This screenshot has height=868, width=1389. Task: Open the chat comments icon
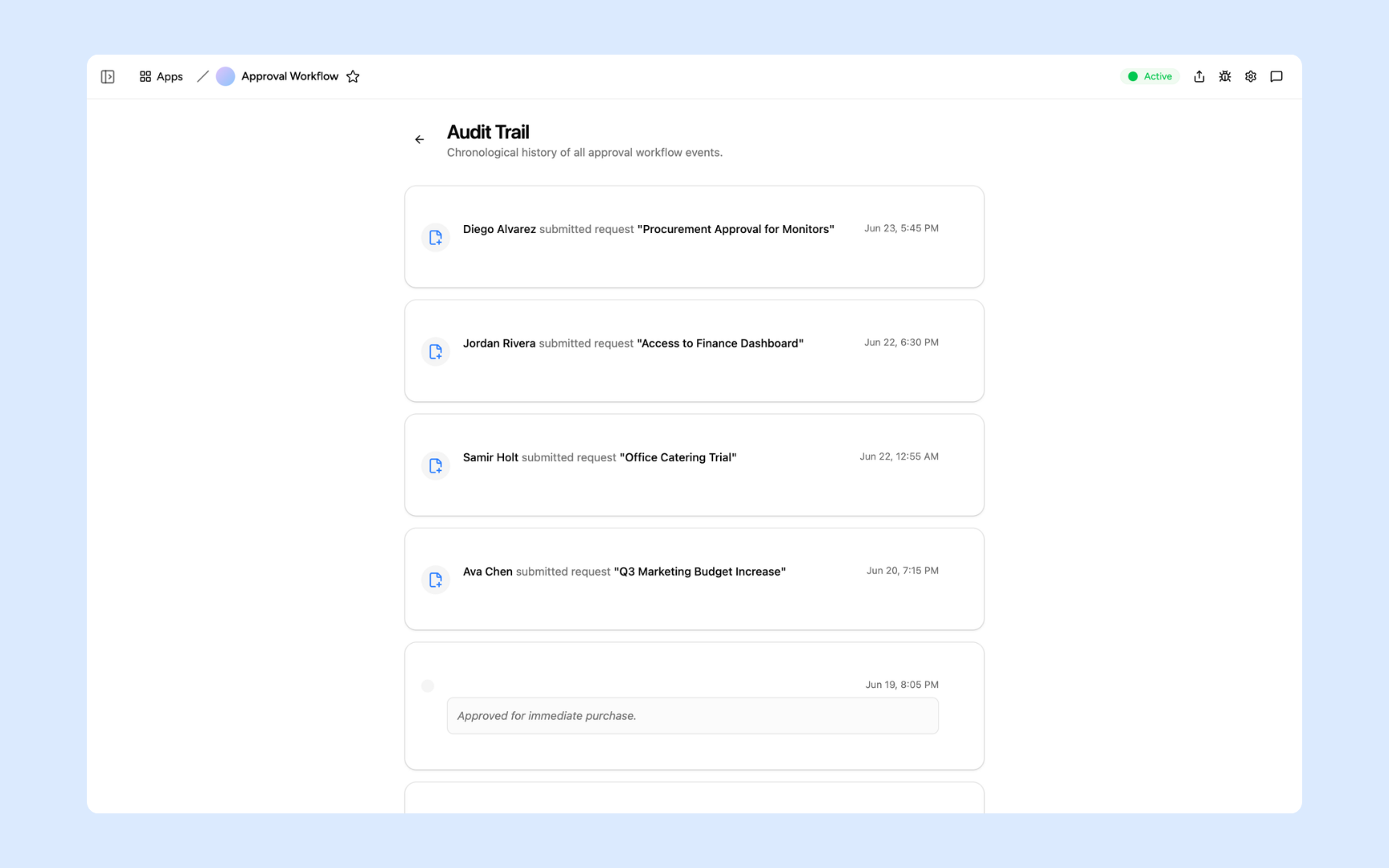point(1276,76)
